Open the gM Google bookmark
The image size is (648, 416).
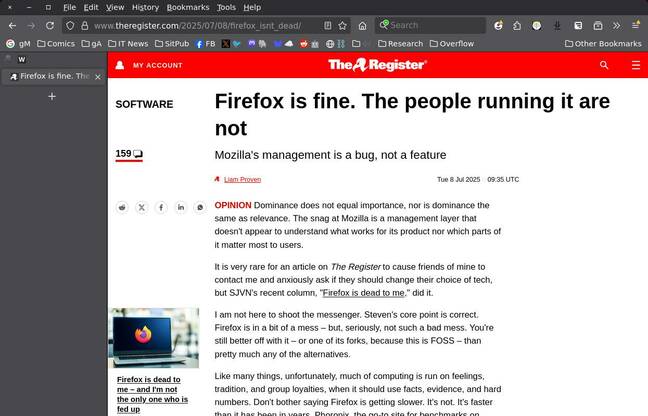click(x=18, y=44)
